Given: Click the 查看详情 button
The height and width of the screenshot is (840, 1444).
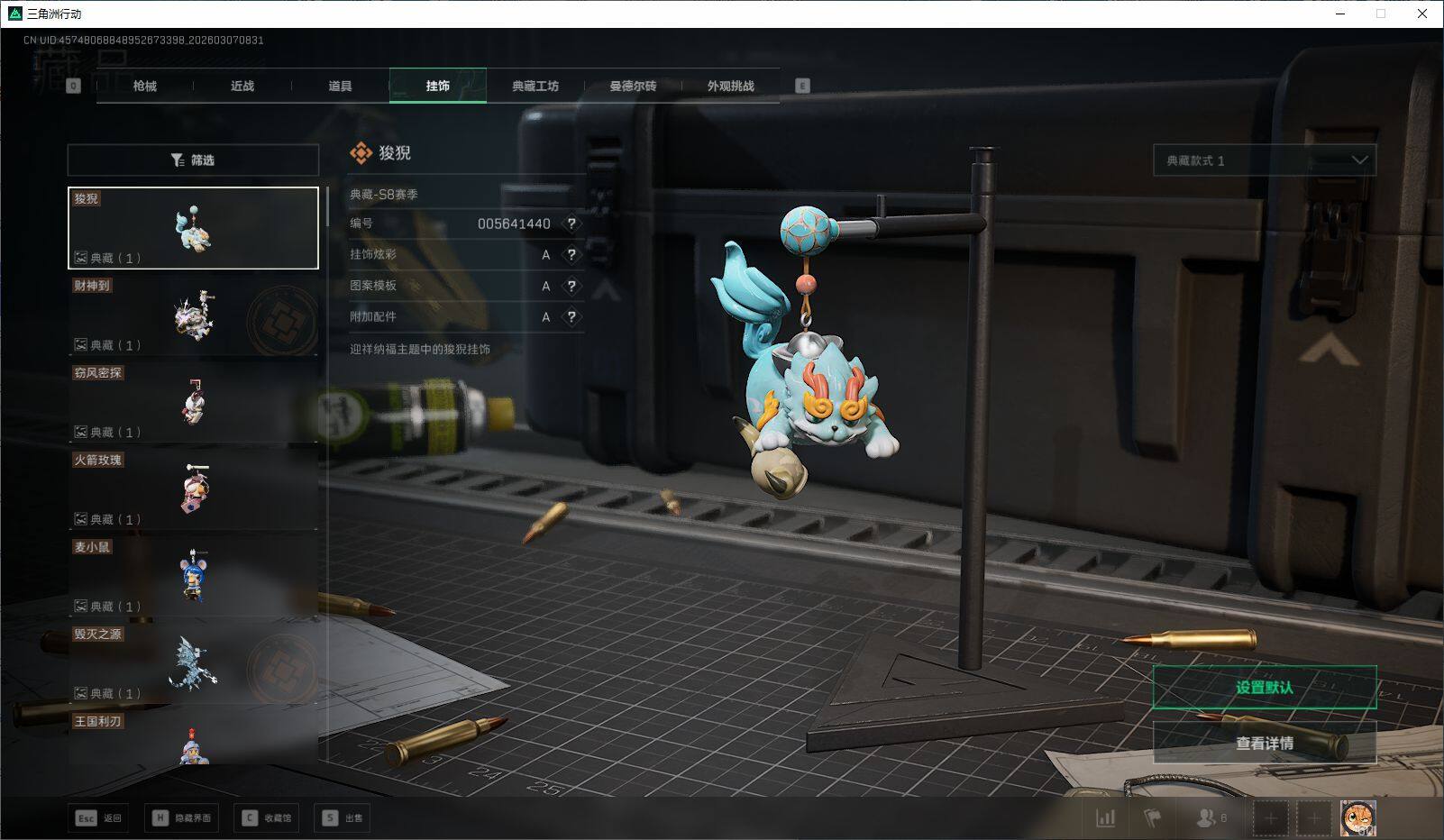Looking at the screenshot, I should coord(1264,744).
